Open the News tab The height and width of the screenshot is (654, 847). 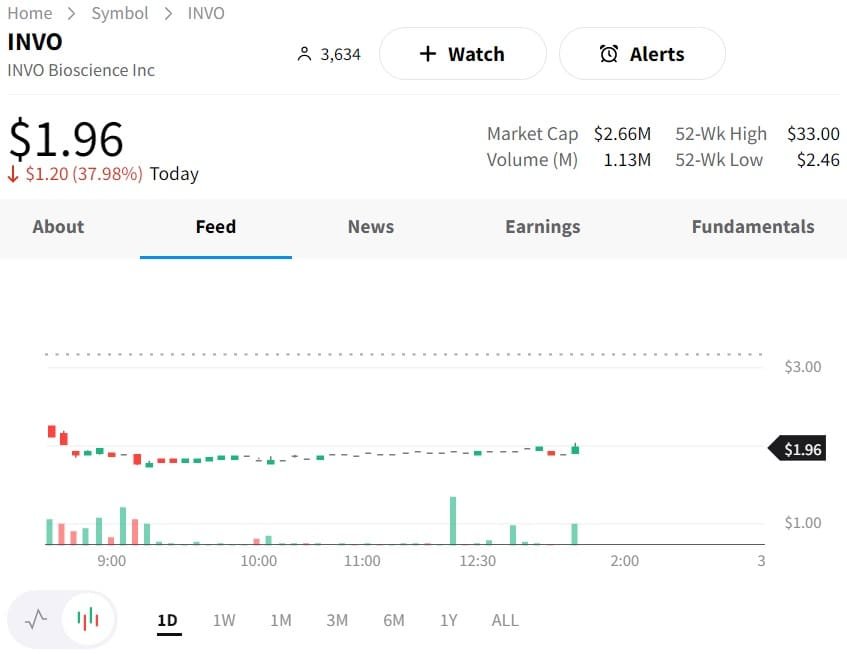pyautogui.click(x=371, y=227)
